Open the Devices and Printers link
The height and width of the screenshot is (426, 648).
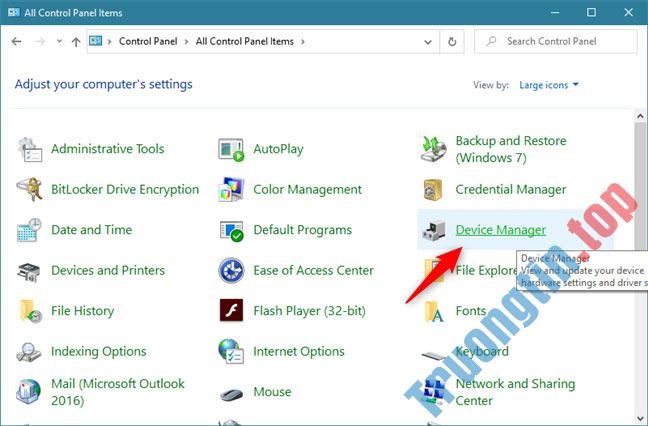tap(108, 270)
